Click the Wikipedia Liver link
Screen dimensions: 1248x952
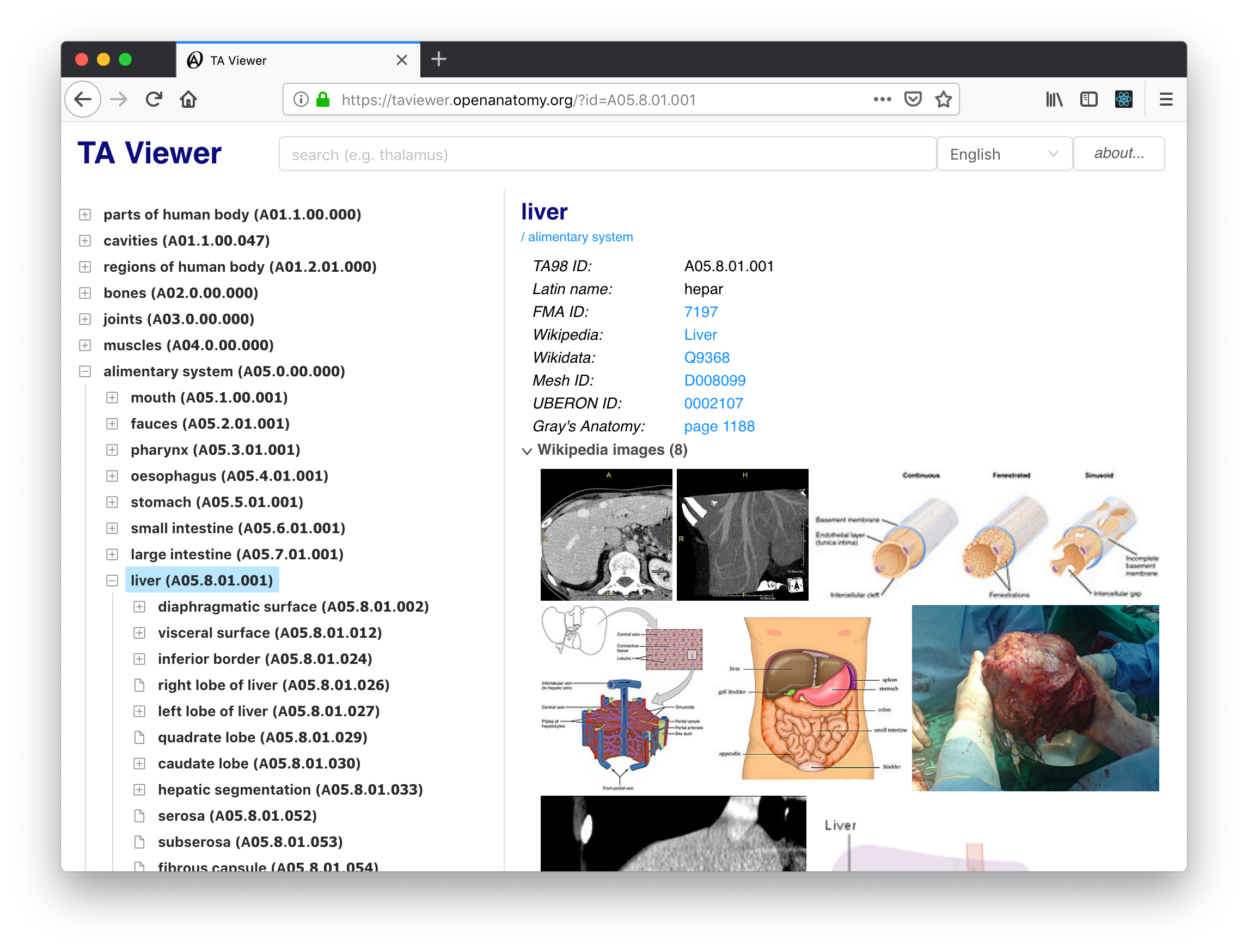[700, 334]
